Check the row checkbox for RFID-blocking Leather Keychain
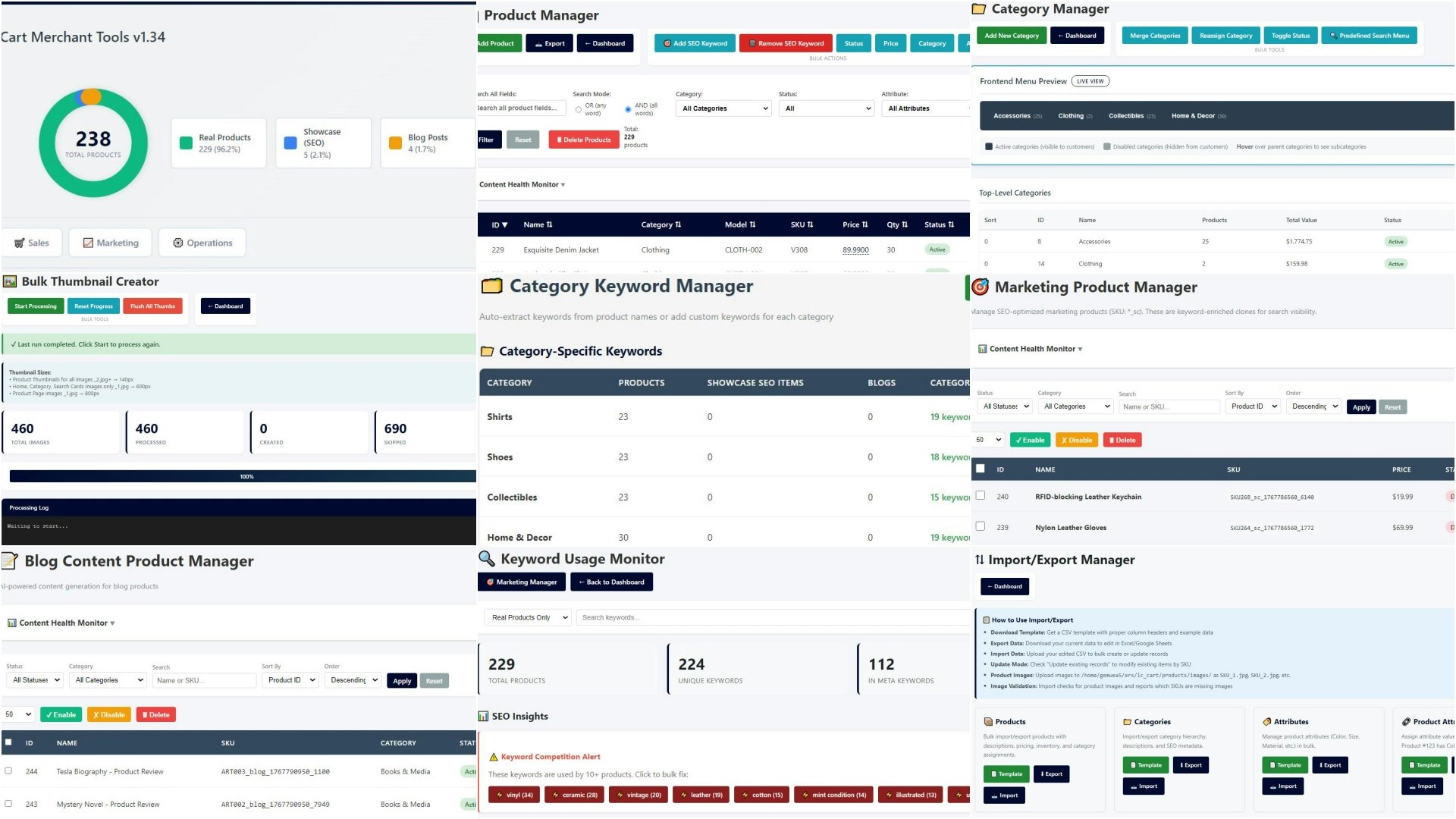Viewport: 1456px width, 819px height. pyautogui.click(x=981, y=494)
